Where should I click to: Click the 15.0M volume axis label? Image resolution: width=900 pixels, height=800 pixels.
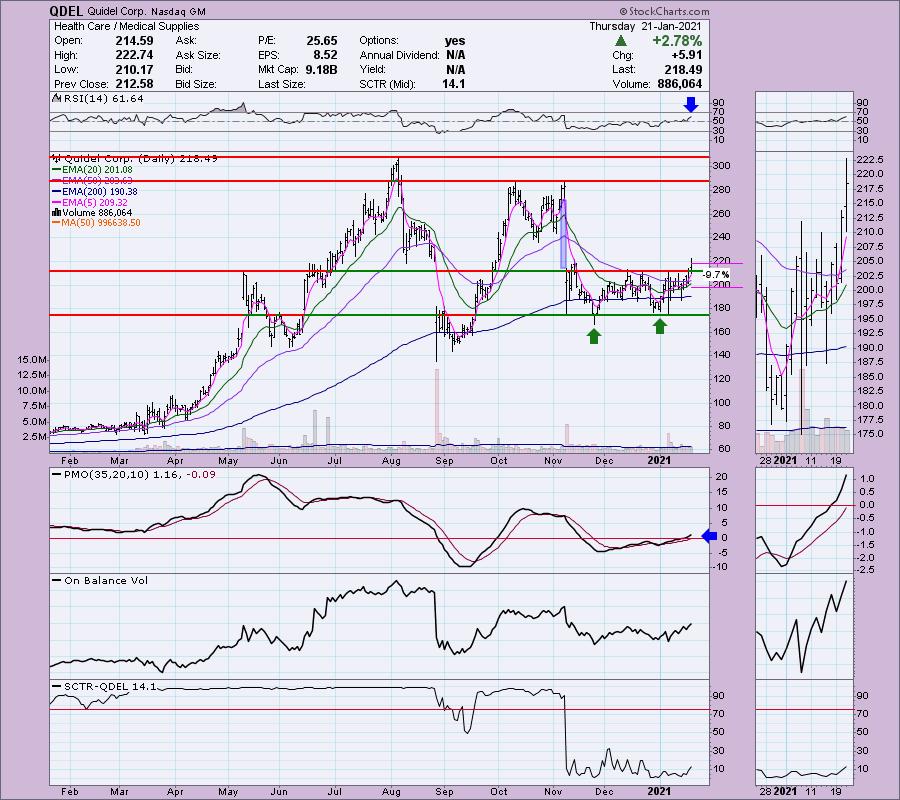[32, 360]
